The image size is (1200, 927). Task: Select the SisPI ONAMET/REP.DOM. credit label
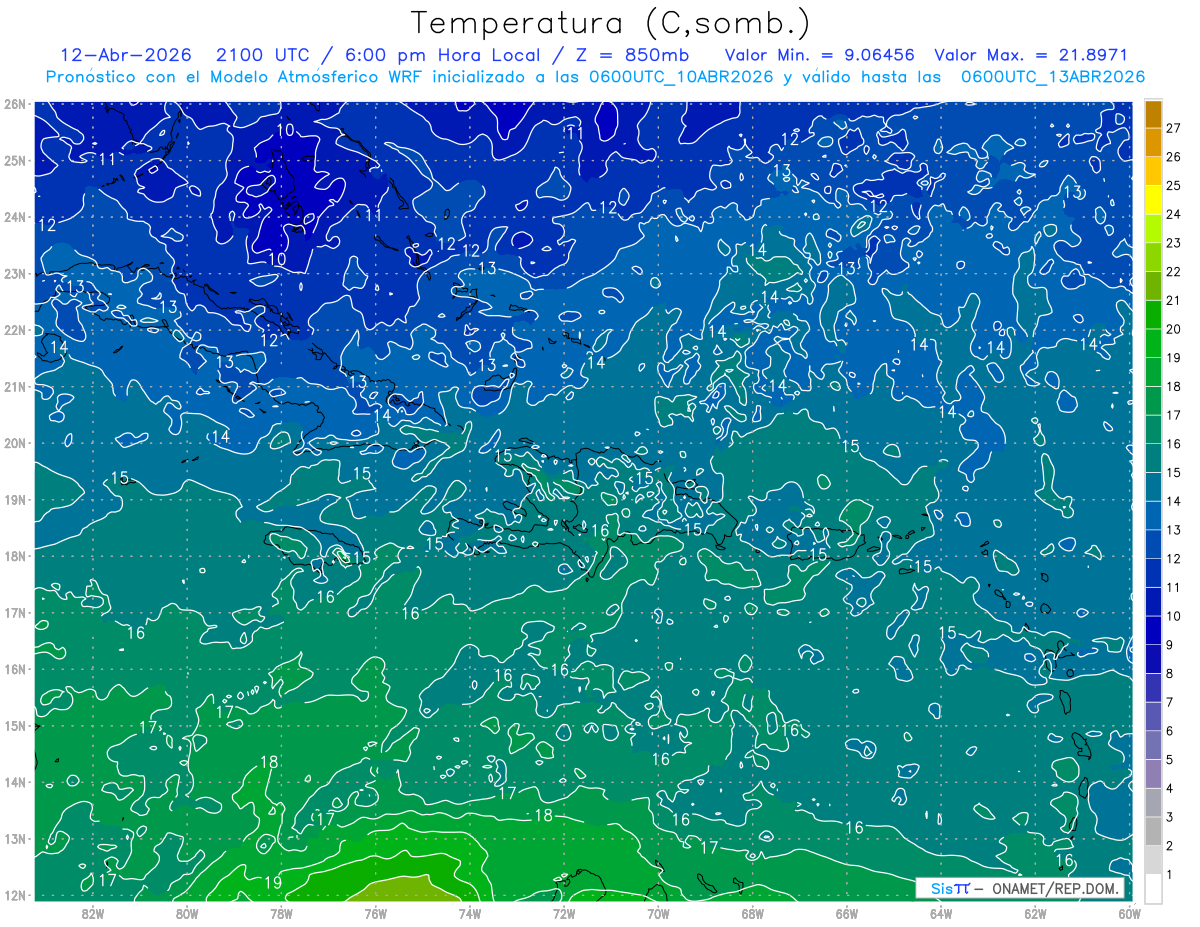click(1019, 888)
